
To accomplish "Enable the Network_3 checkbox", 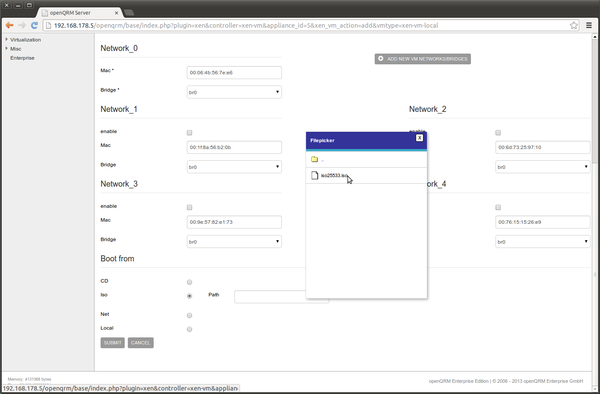I will (x=189, y=207).
